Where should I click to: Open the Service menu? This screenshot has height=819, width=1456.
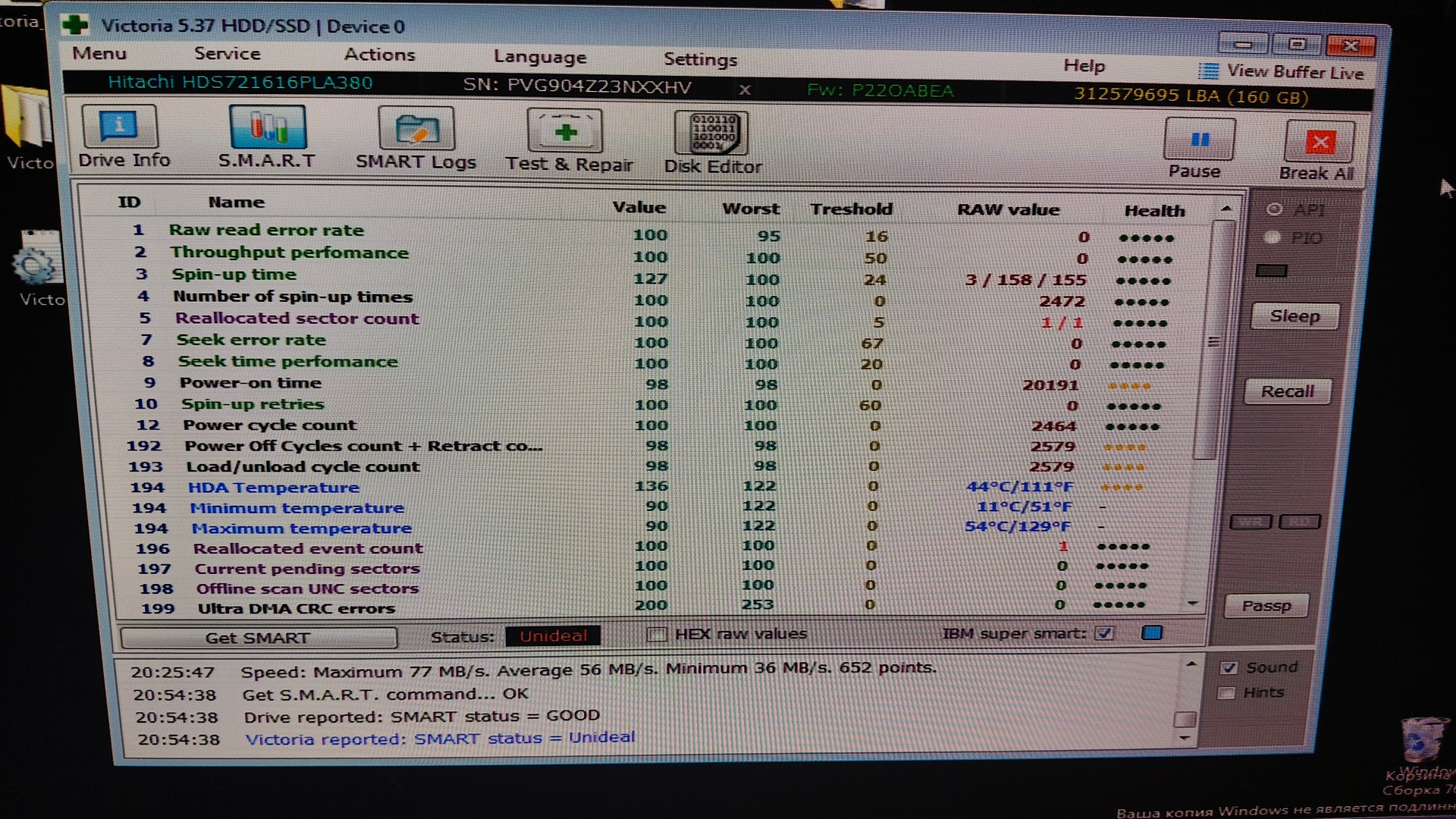tap(227, 54)
